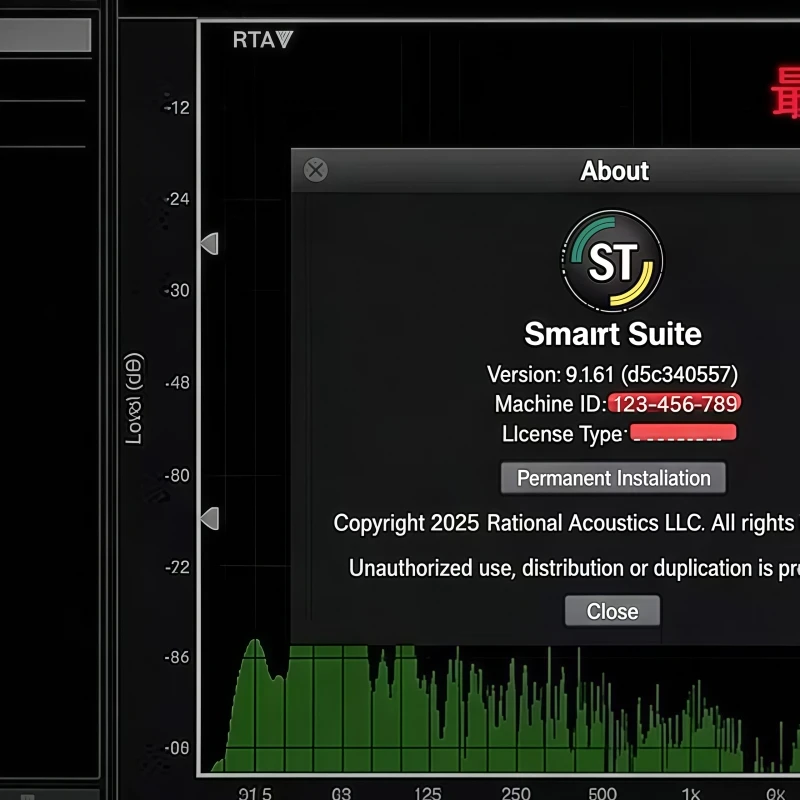Select the Machine ID 123-456-789 value

pos(674,404)
